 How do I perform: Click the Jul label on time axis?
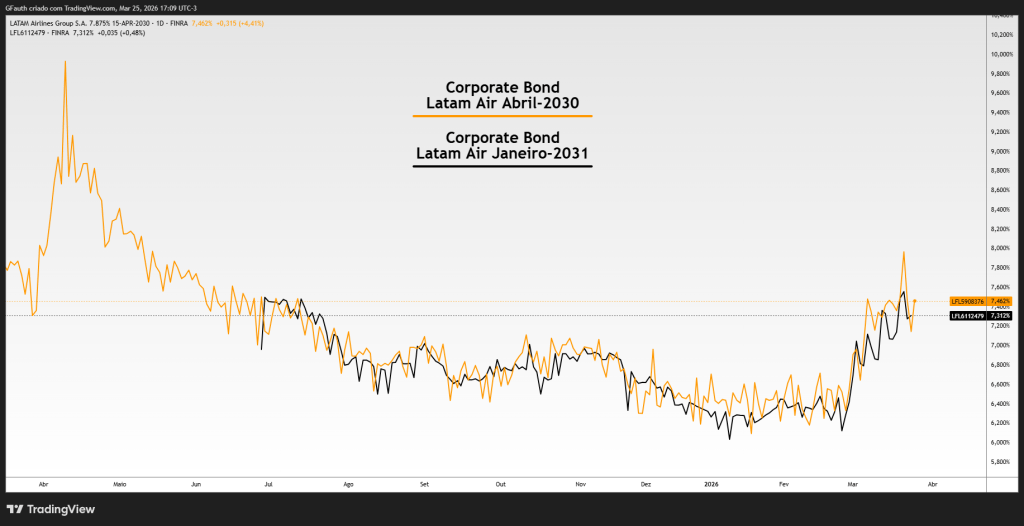click(x=269, y=482)
